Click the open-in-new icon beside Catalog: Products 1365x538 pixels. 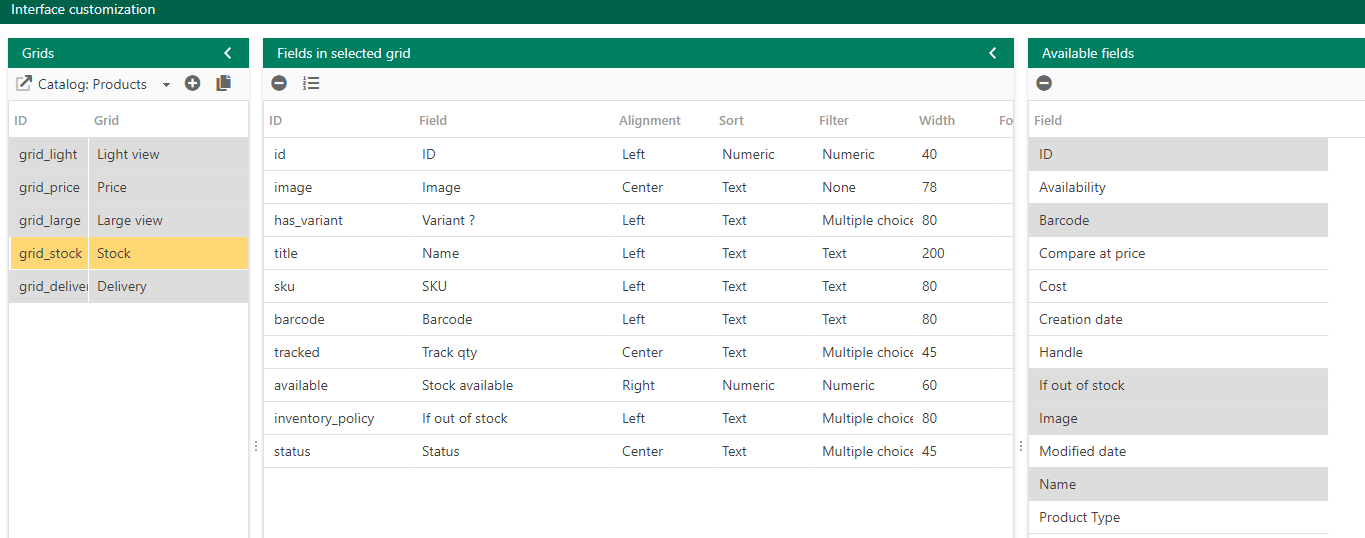coord(24,84)
